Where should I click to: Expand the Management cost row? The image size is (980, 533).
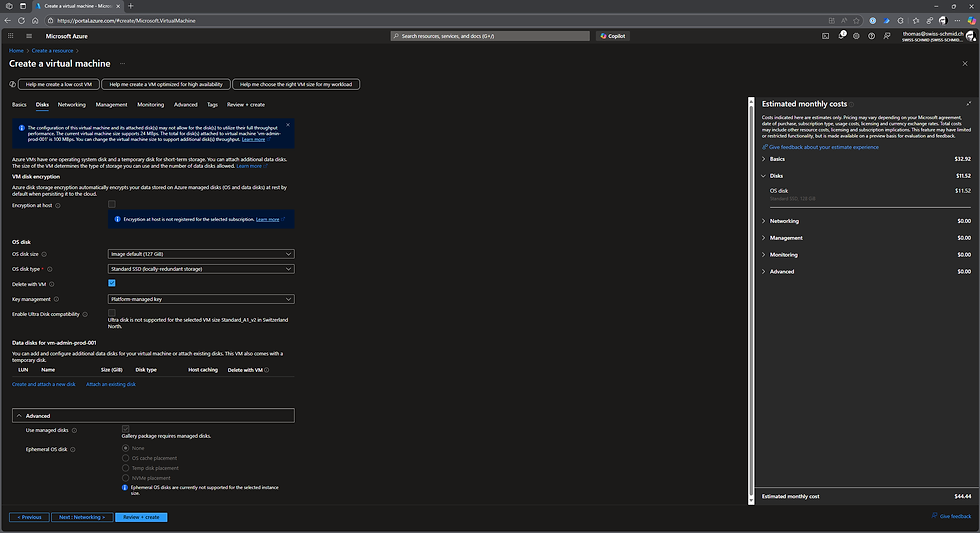point(866,237)
